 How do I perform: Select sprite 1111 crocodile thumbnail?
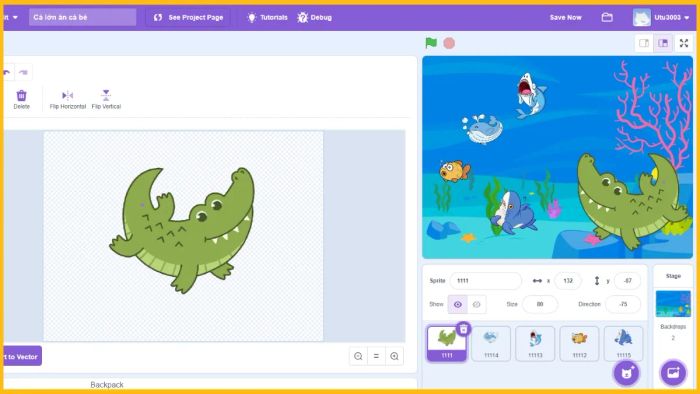[446, 343]
